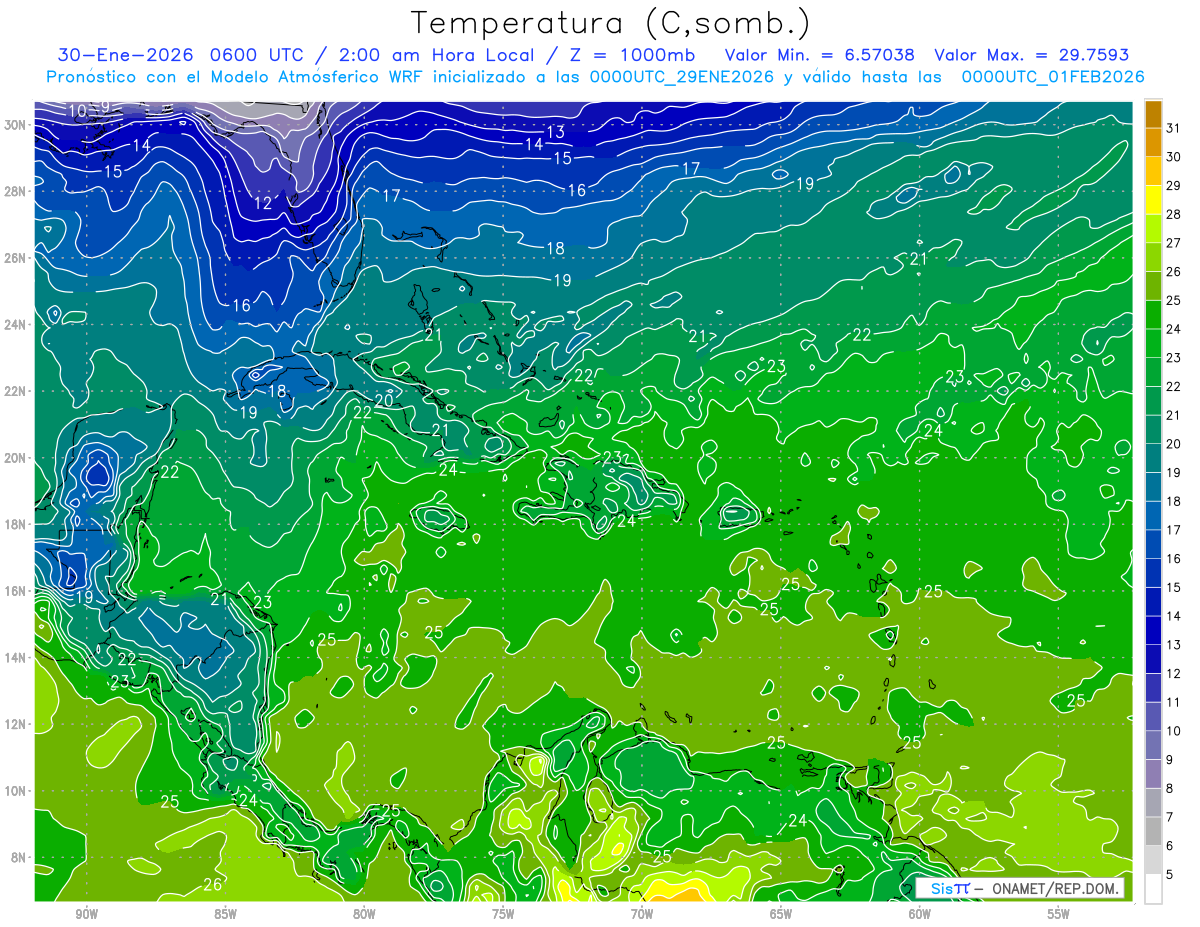The width and height of the screenshot is (1200, 927).
Task: Click latitude axis label '8N'
Action: tap(19, 857)
